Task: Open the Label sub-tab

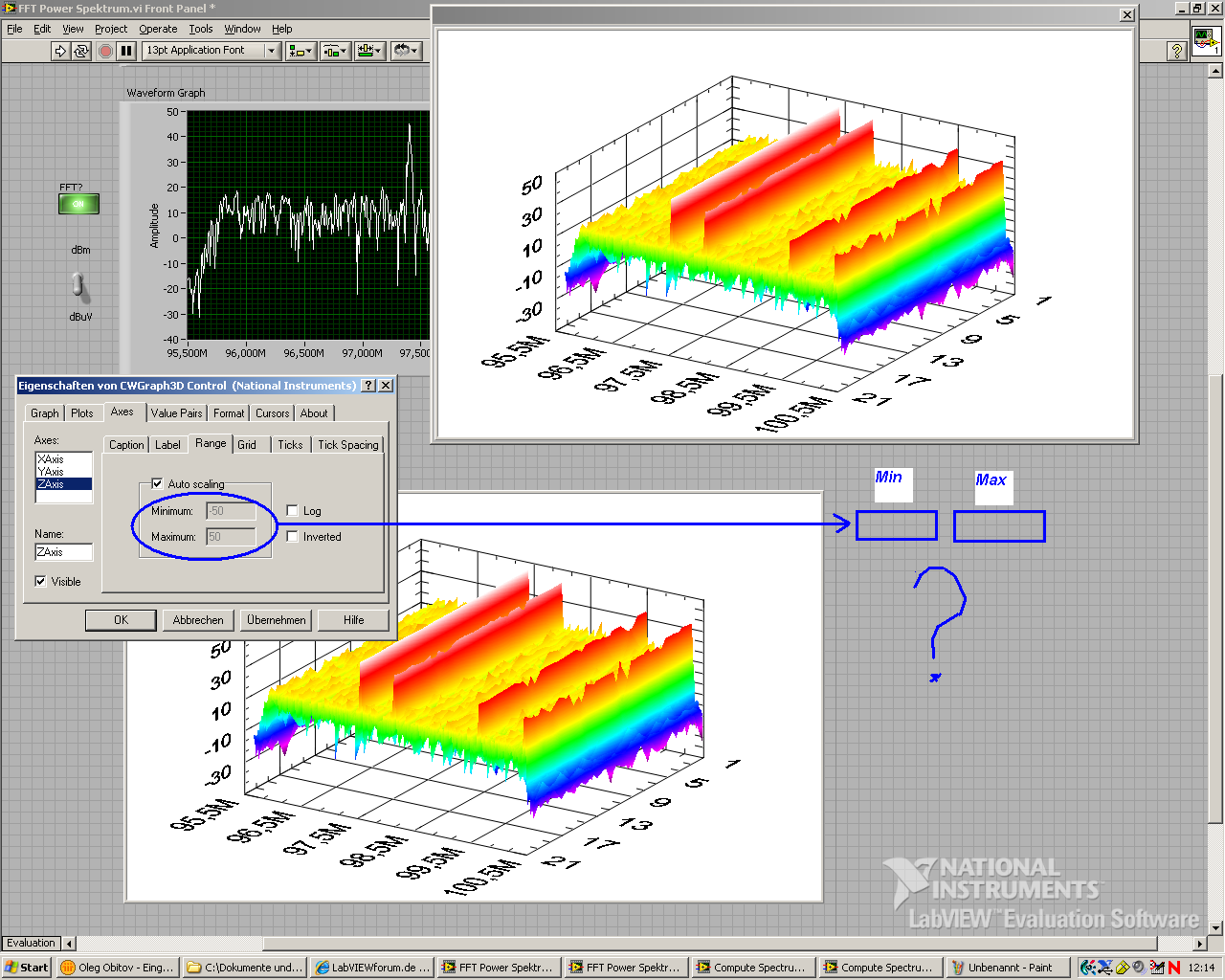Action: point(167,445)
